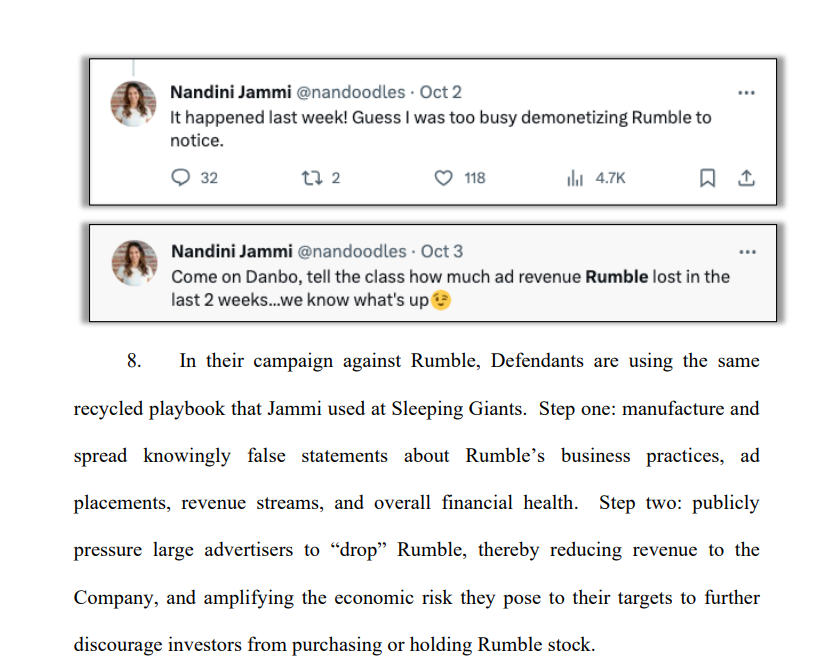Image resolution: width=820 pixels, height=666 pixels.
Task: Click the share icon on the Oct 2 tweet
Action: pos(745,178)
